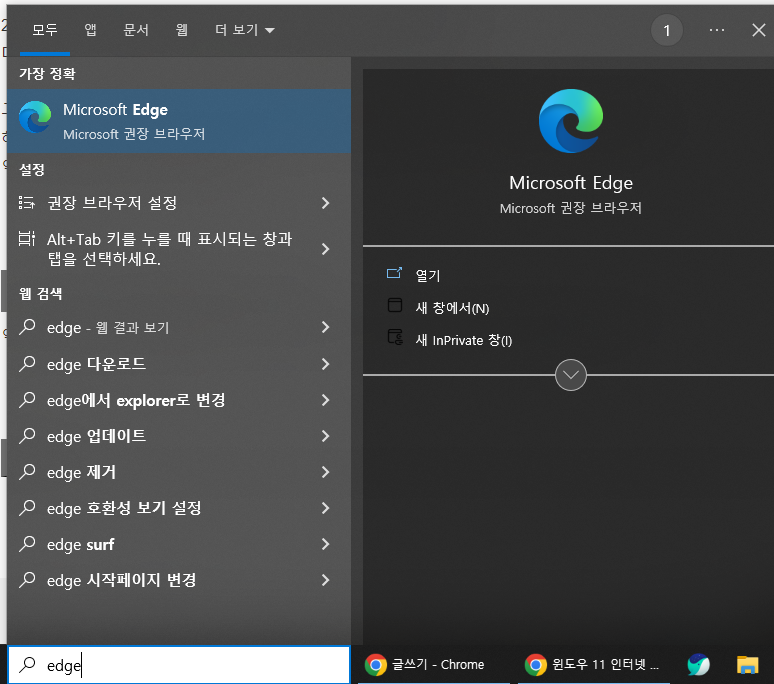Click the Edge icon beside the best match

pos(35,117)
